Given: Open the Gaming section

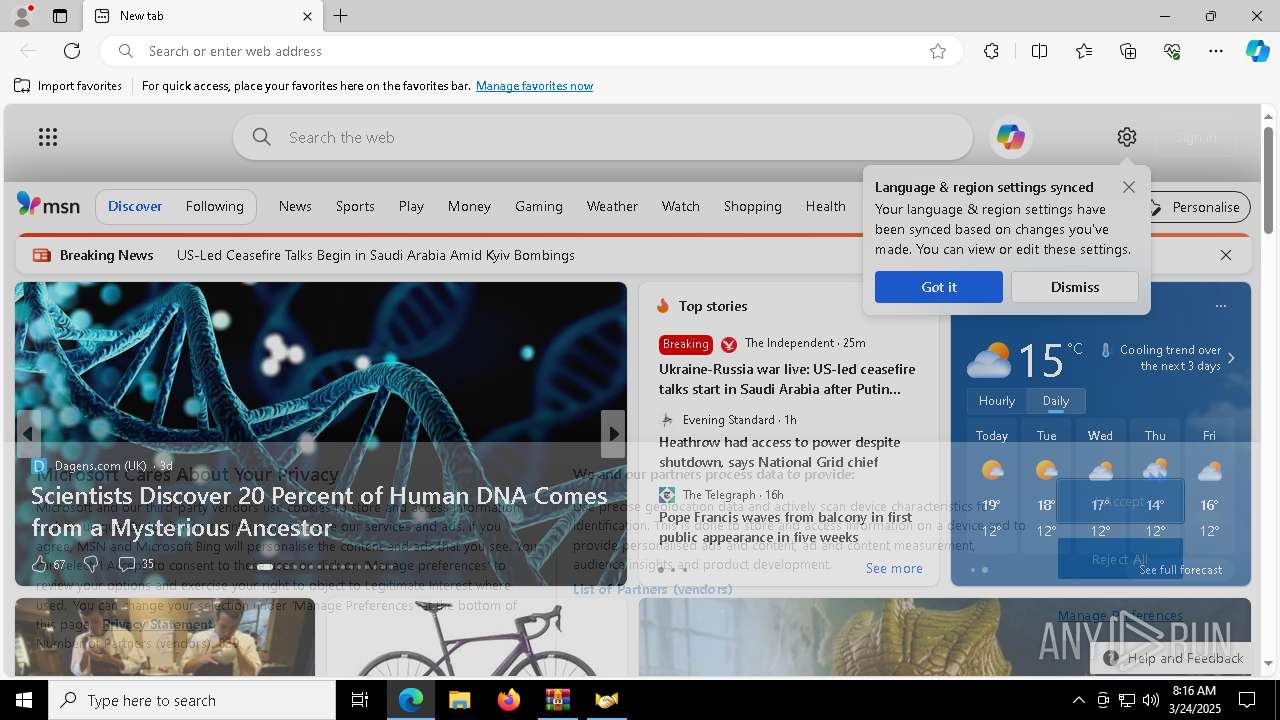Looking at the screenshot, I should [539, 206].
